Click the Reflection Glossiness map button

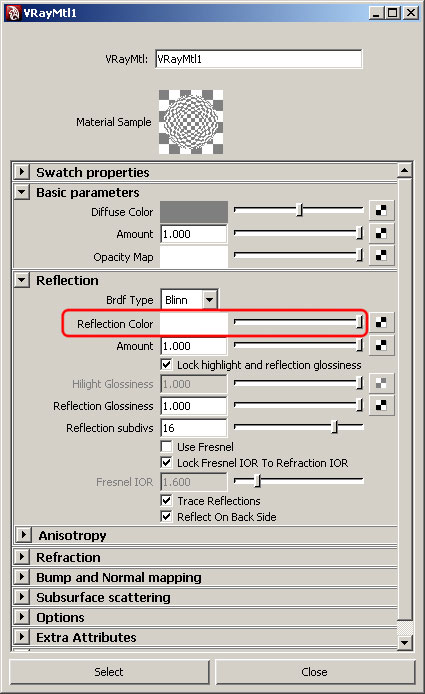coord(381,405)
